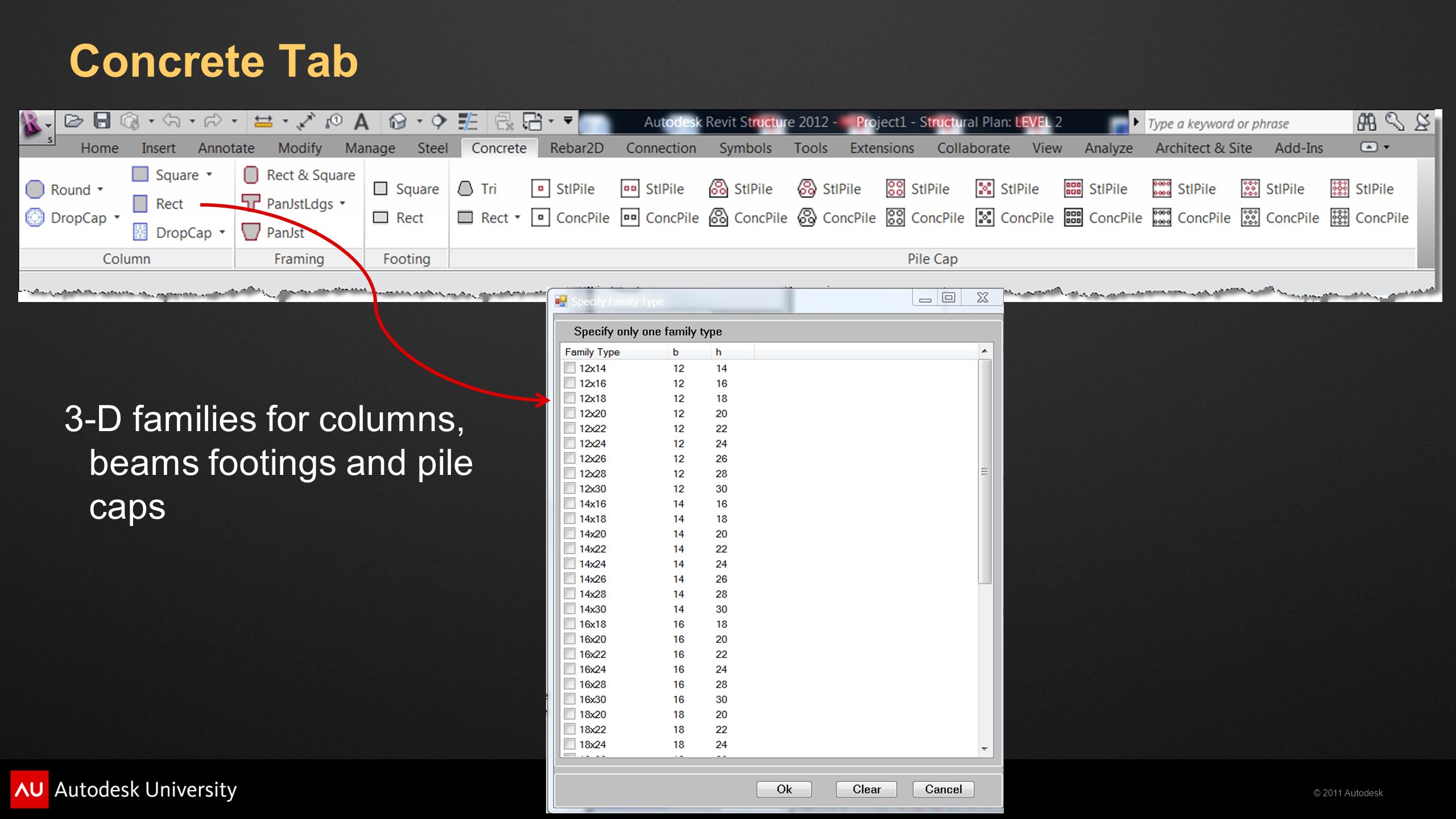1456x819 pixels.
Task: Click the Undo arrow icon
Action: click(x=171, y=121)
